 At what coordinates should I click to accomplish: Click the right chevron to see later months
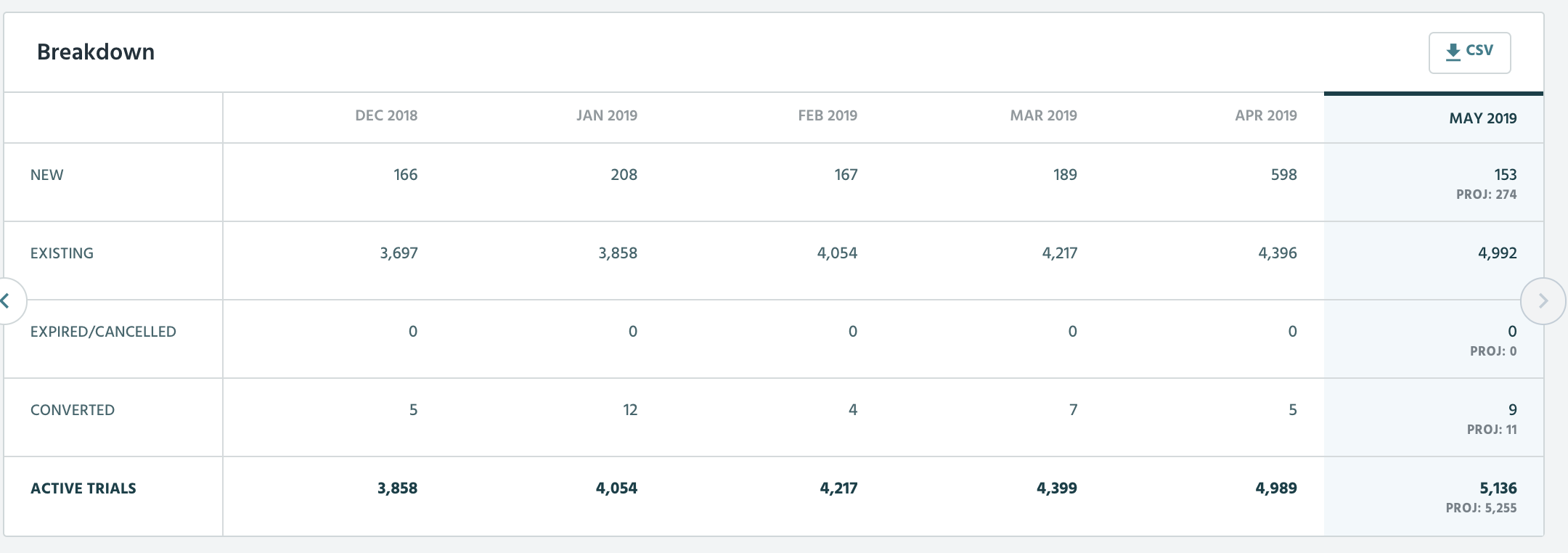(x=1543, y=300)
